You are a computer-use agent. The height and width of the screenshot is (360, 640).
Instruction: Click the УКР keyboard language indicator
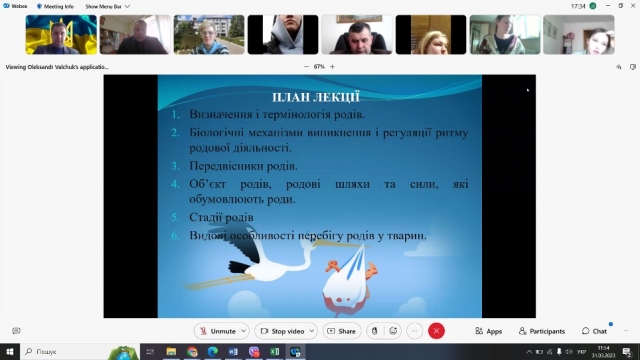pyautogui.click(x=582, y=351)
